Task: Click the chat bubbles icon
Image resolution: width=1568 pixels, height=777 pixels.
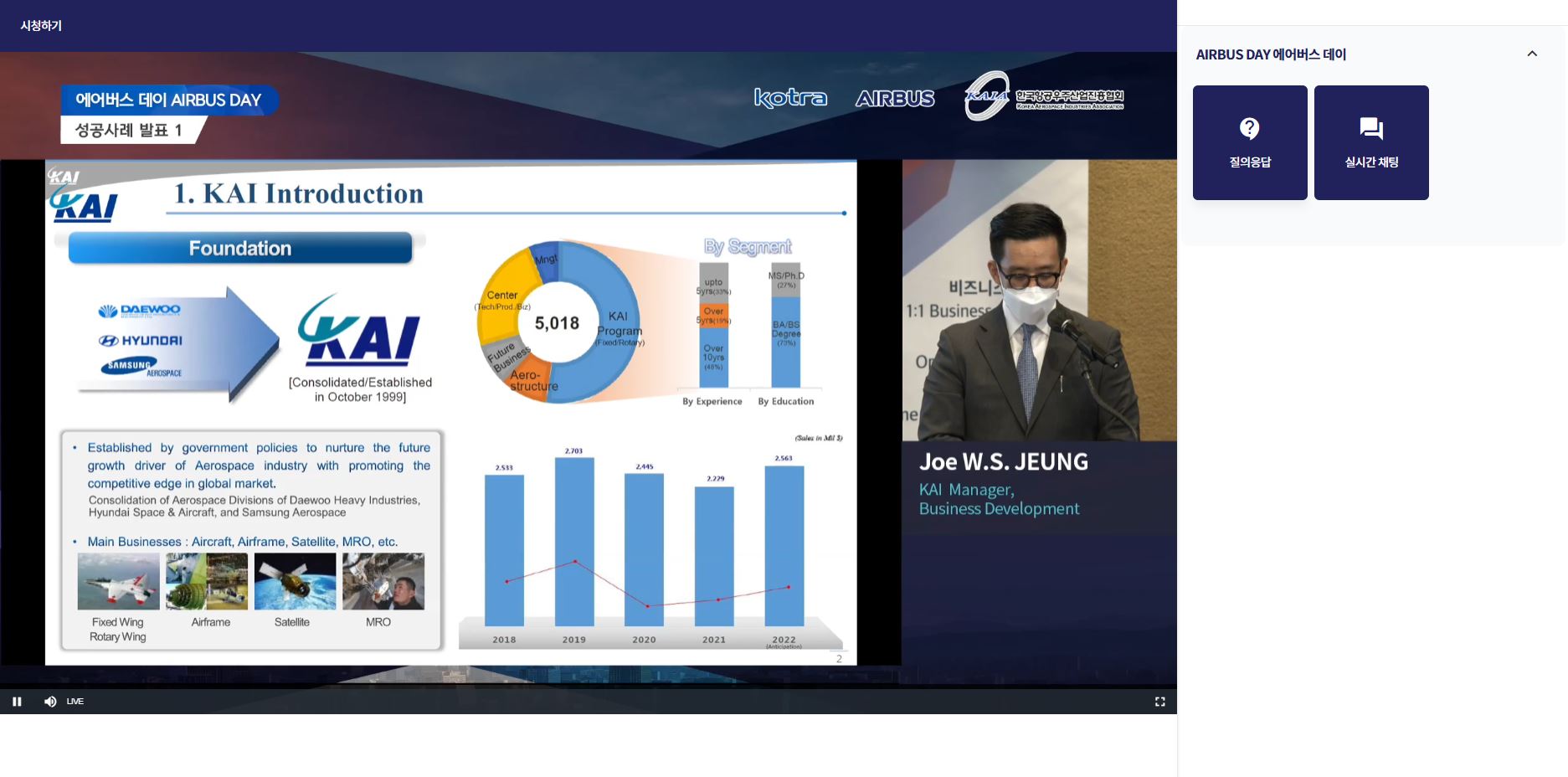Action: 1371,128
